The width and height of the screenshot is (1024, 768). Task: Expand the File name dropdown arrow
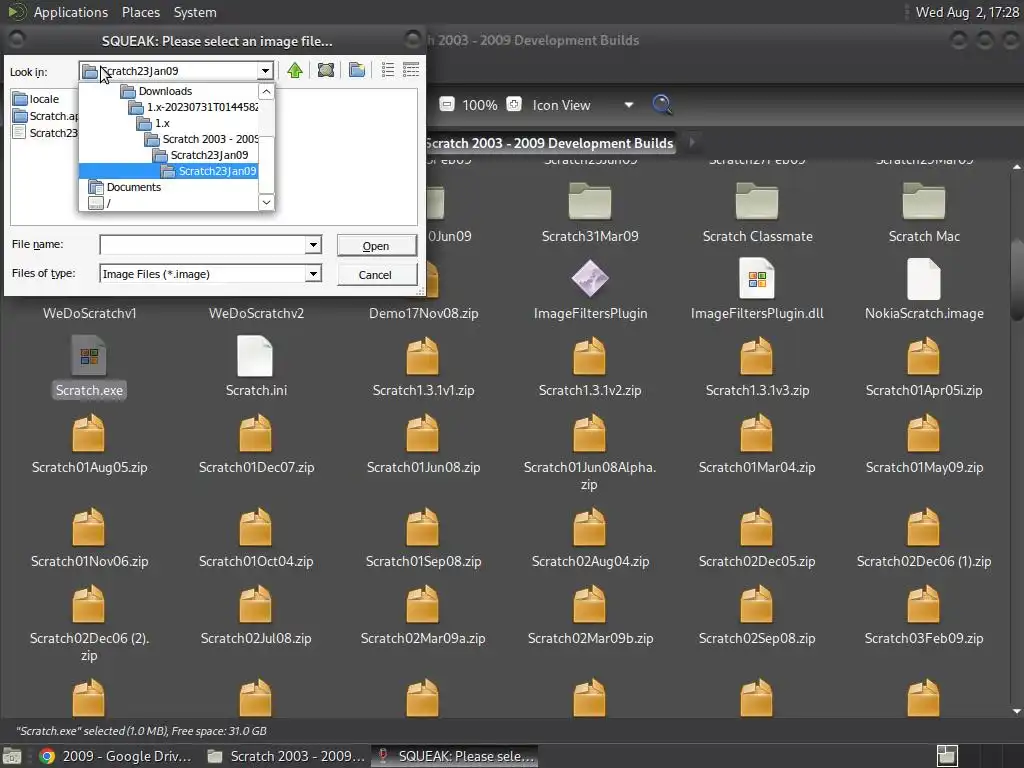coord(313,245)
